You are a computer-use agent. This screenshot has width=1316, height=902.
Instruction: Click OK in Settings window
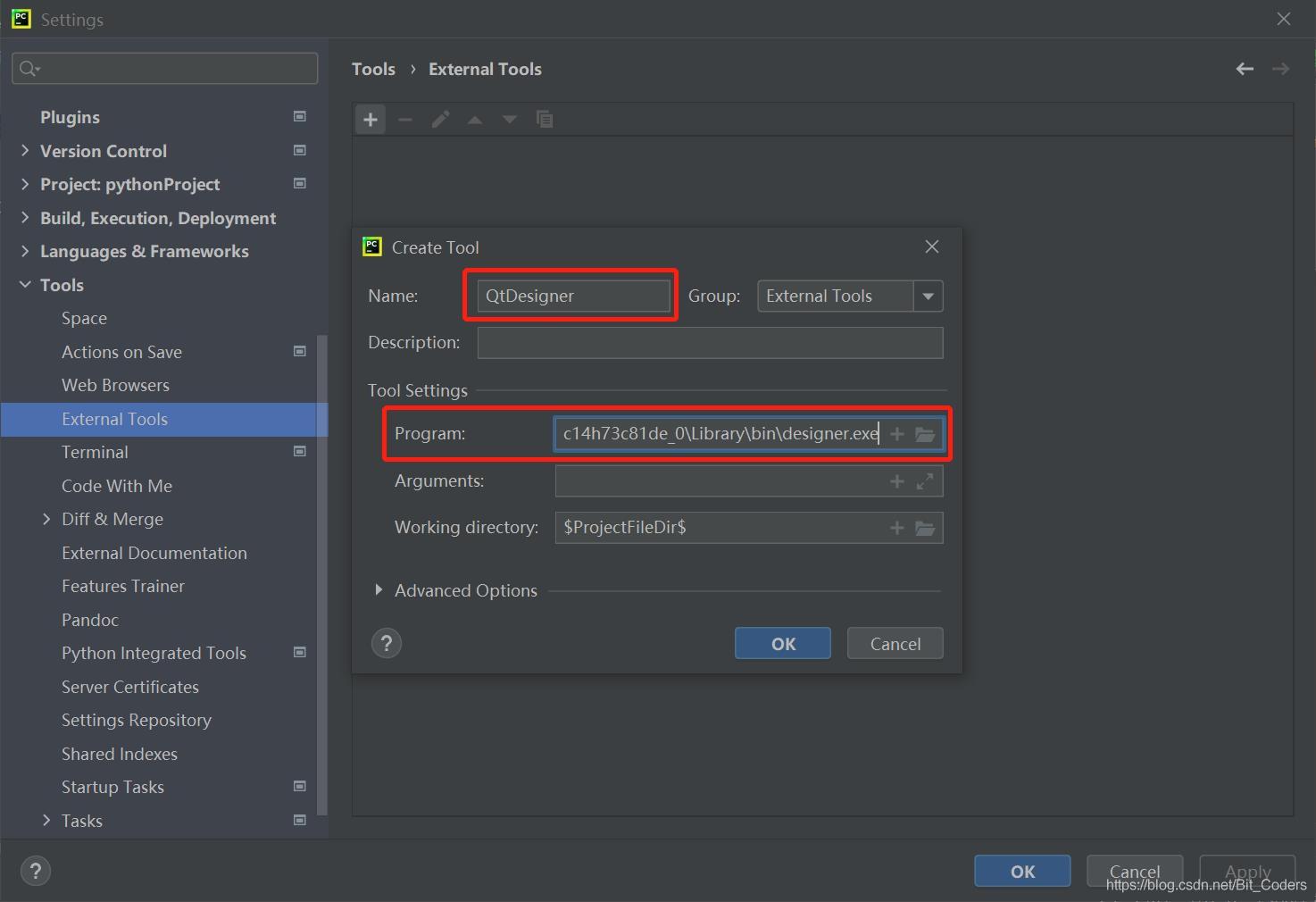click(1022, 871)
